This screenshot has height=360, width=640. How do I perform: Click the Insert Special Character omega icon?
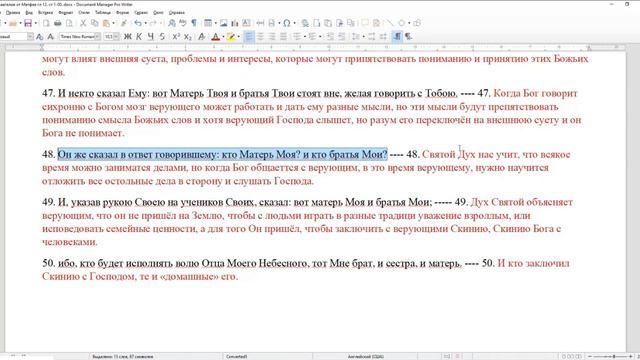click(287, 23)
